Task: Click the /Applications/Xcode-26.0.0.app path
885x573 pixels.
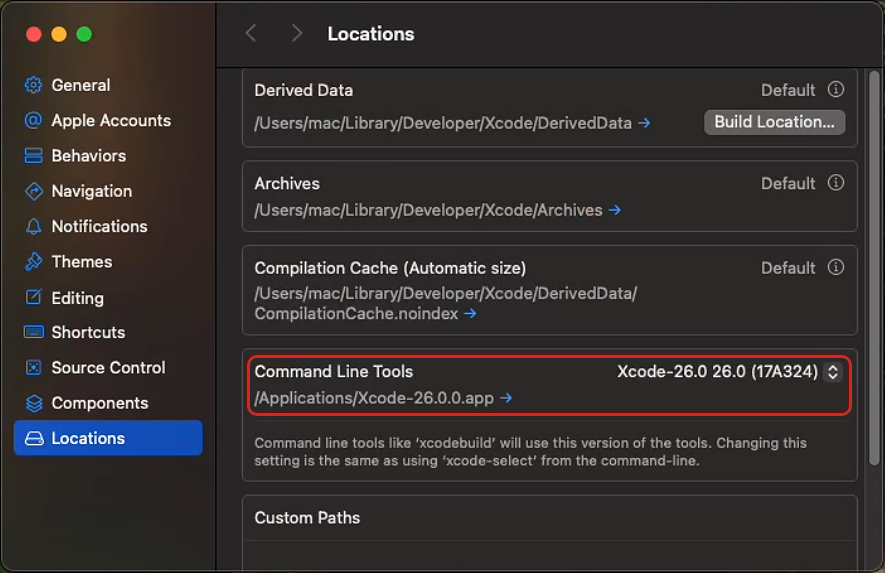Action: 374,398
